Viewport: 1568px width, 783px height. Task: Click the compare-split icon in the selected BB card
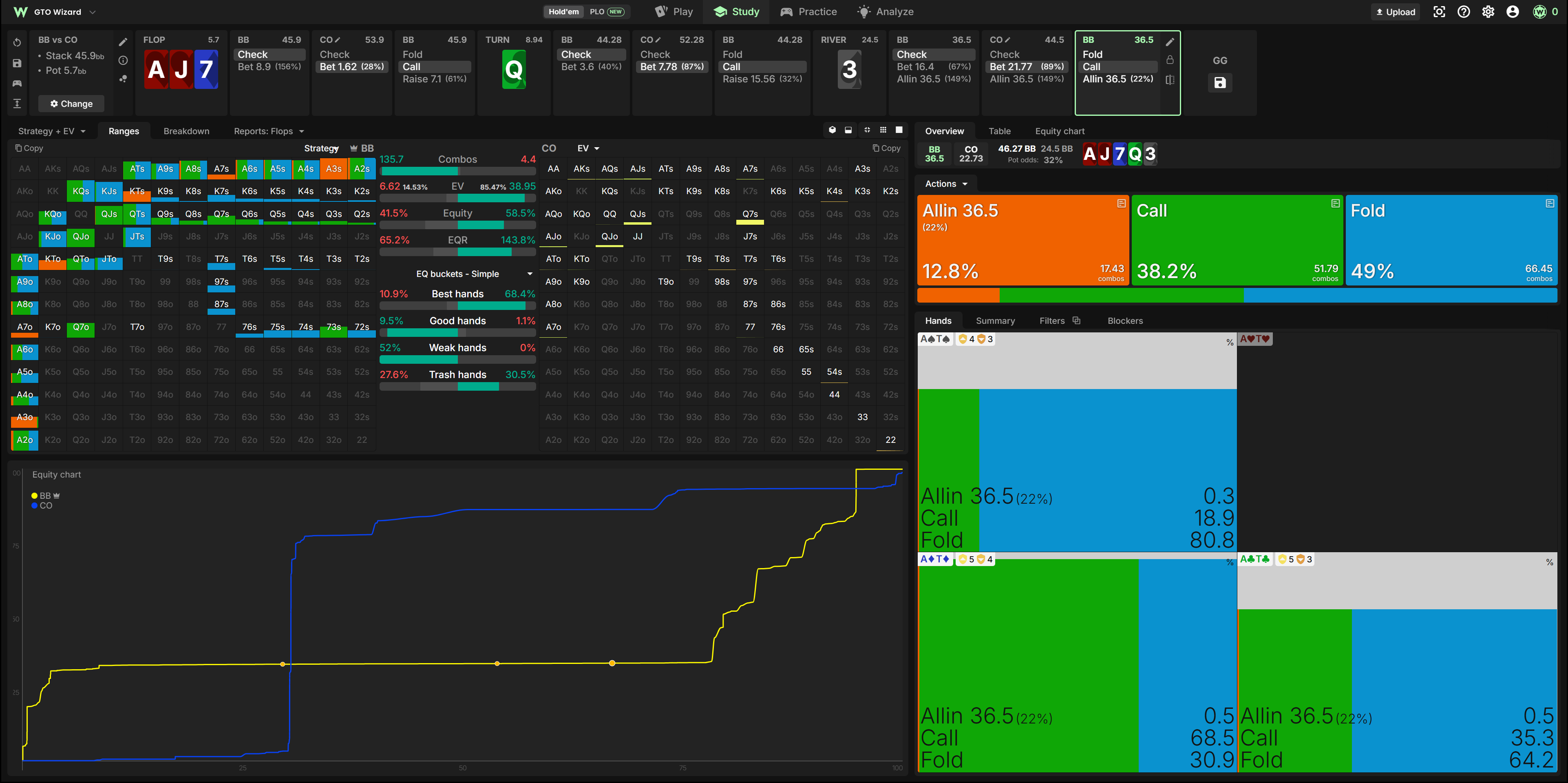pyautogui.click(x=1169, y=80)
